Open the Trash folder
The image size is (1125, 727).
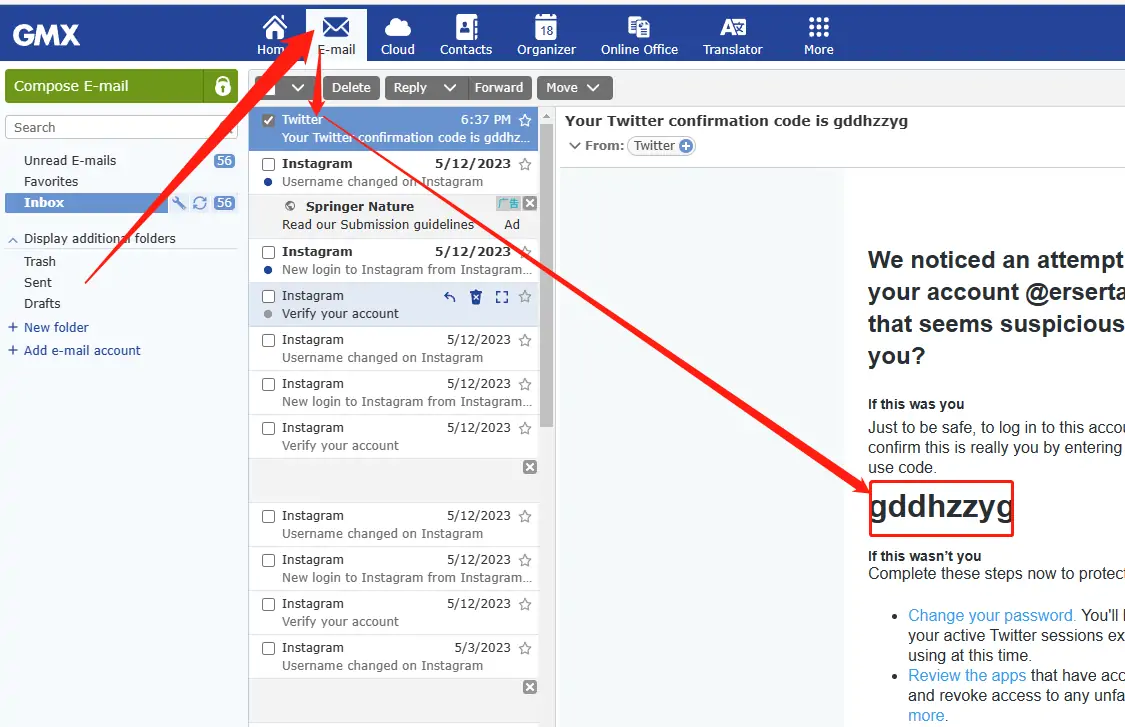(39, 261)
